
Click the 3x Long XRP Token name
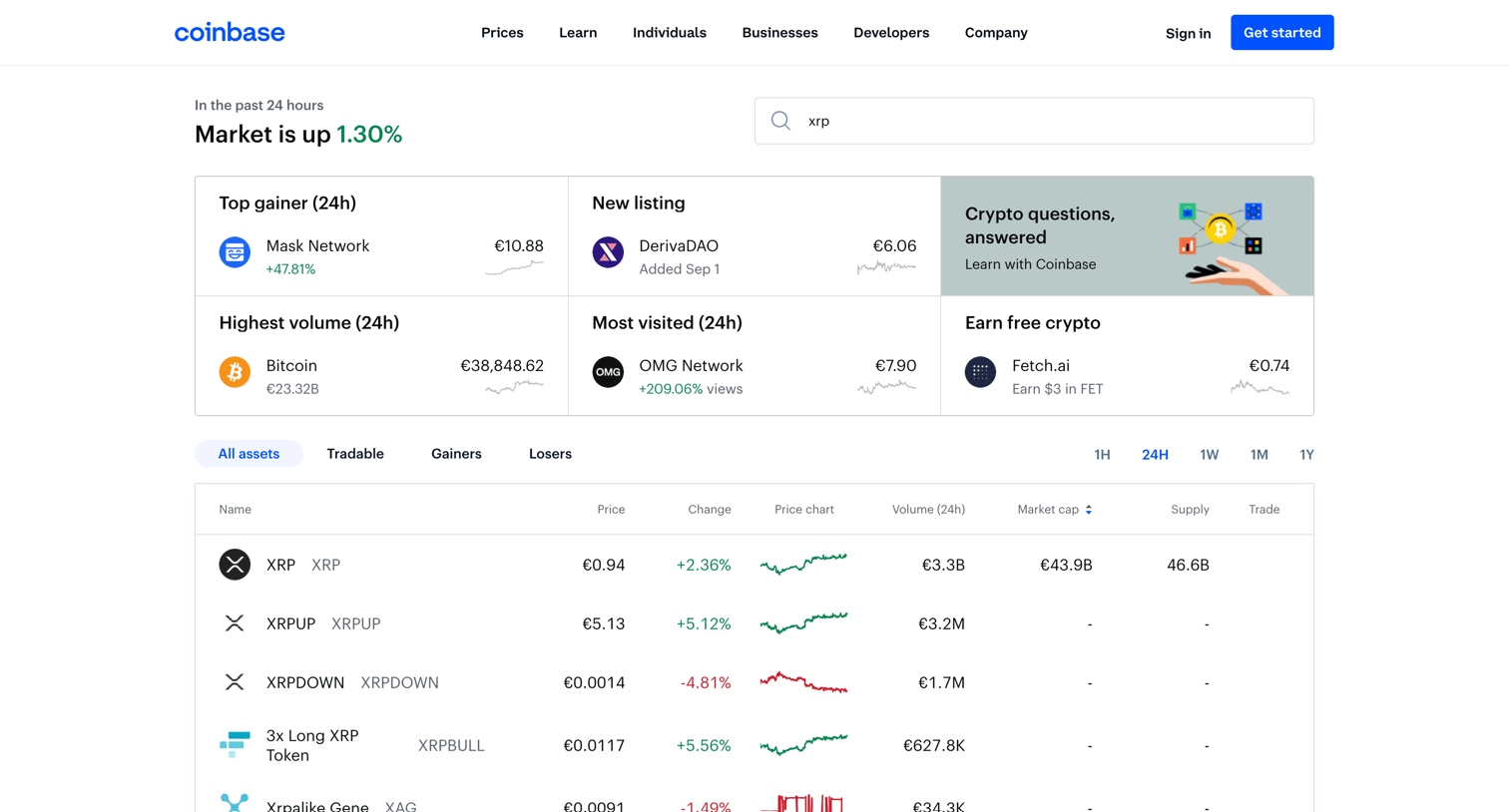tap(312, 745)
